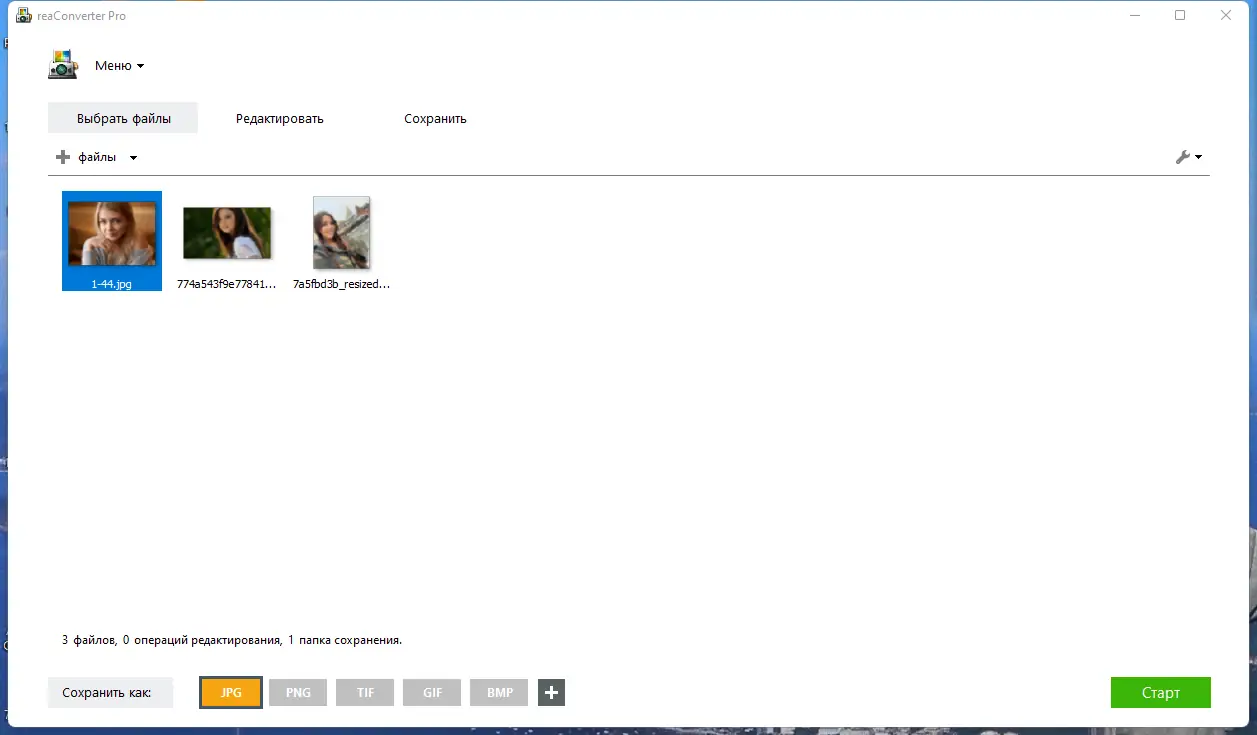This screenshot has height=735, width=1257.
Task: Choose JPG as output format
Action: [x=231, y=693]
